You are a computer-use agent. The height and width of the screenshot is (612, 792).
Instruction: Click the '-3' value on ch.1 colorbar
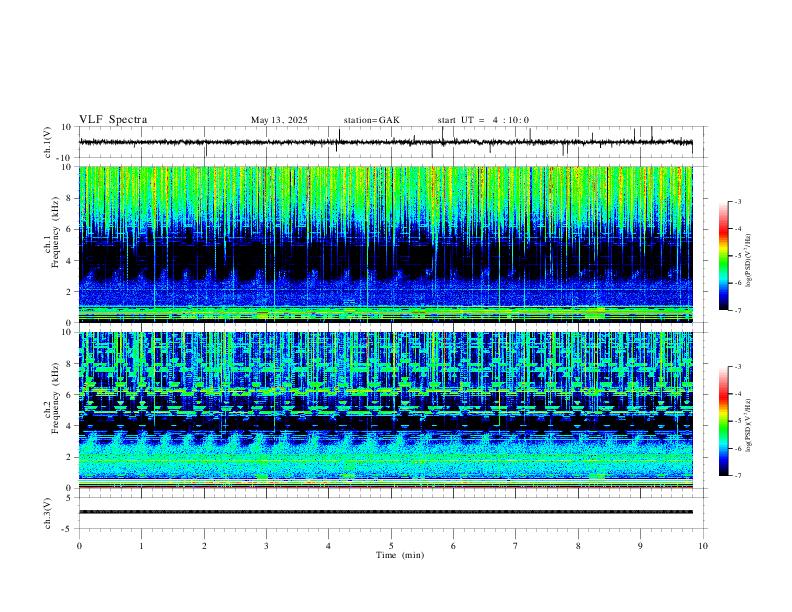click(x=738, y=201)
